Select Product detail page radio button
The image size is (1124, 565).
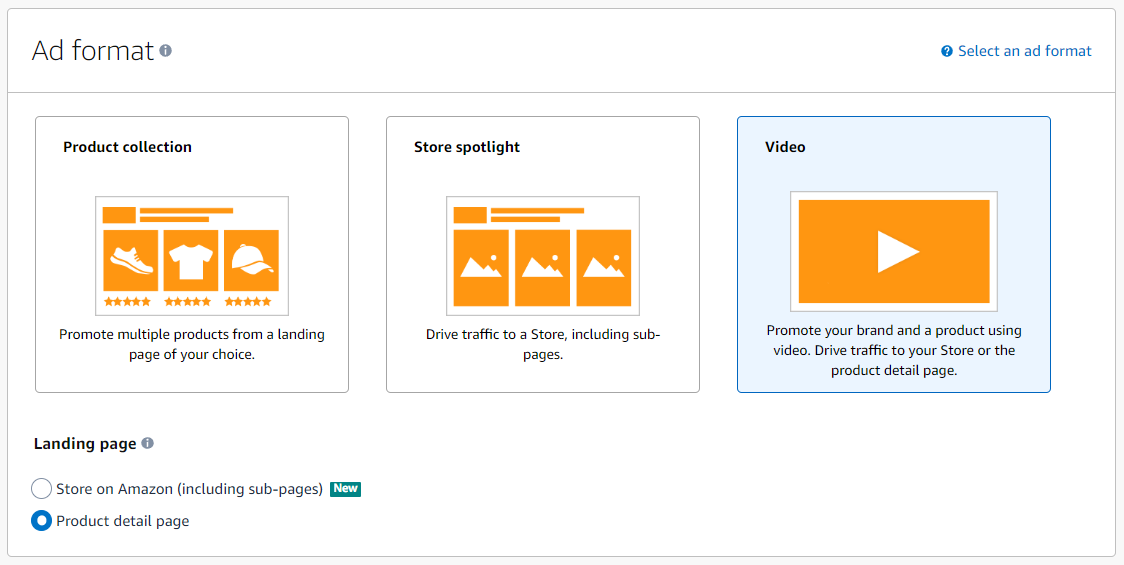pyautogui.click(x=42, y=521)
